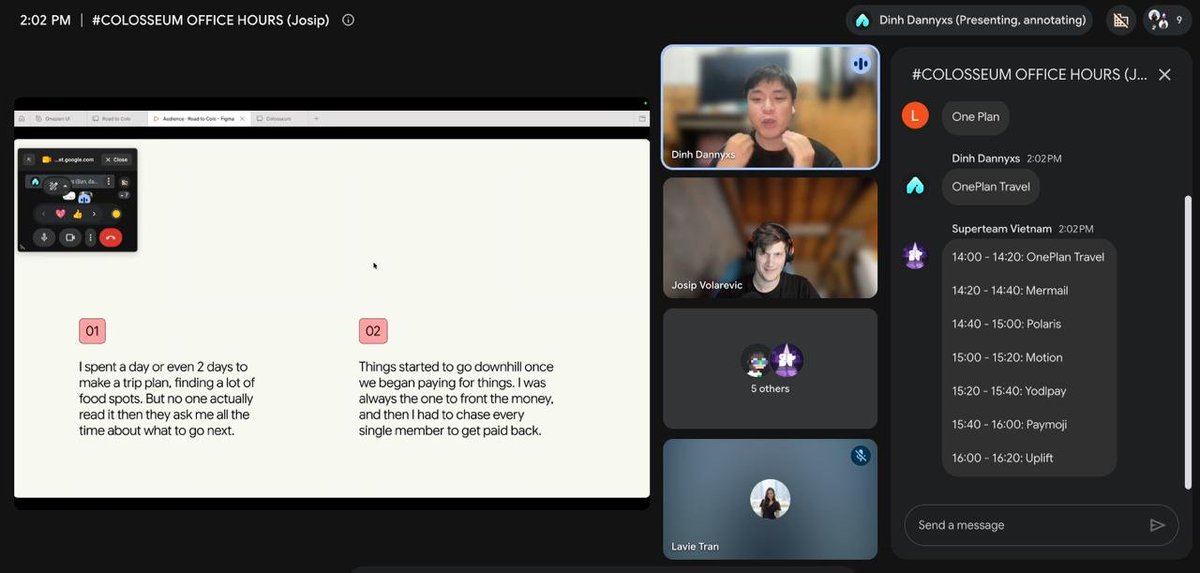Click 'Close' on the floating Meet panel
Screen dimensions: 1200x573
117,160
